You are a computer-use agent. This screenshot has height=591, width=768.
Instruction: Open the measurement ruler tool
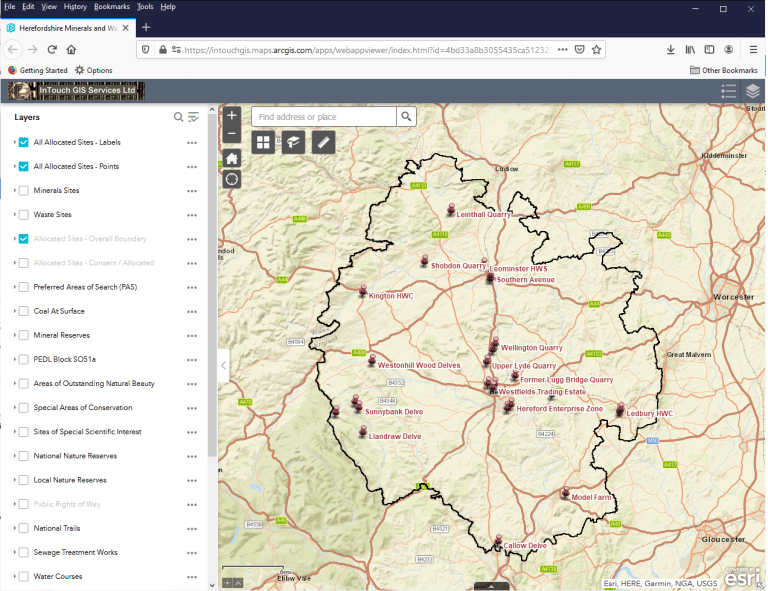[323, 142]
